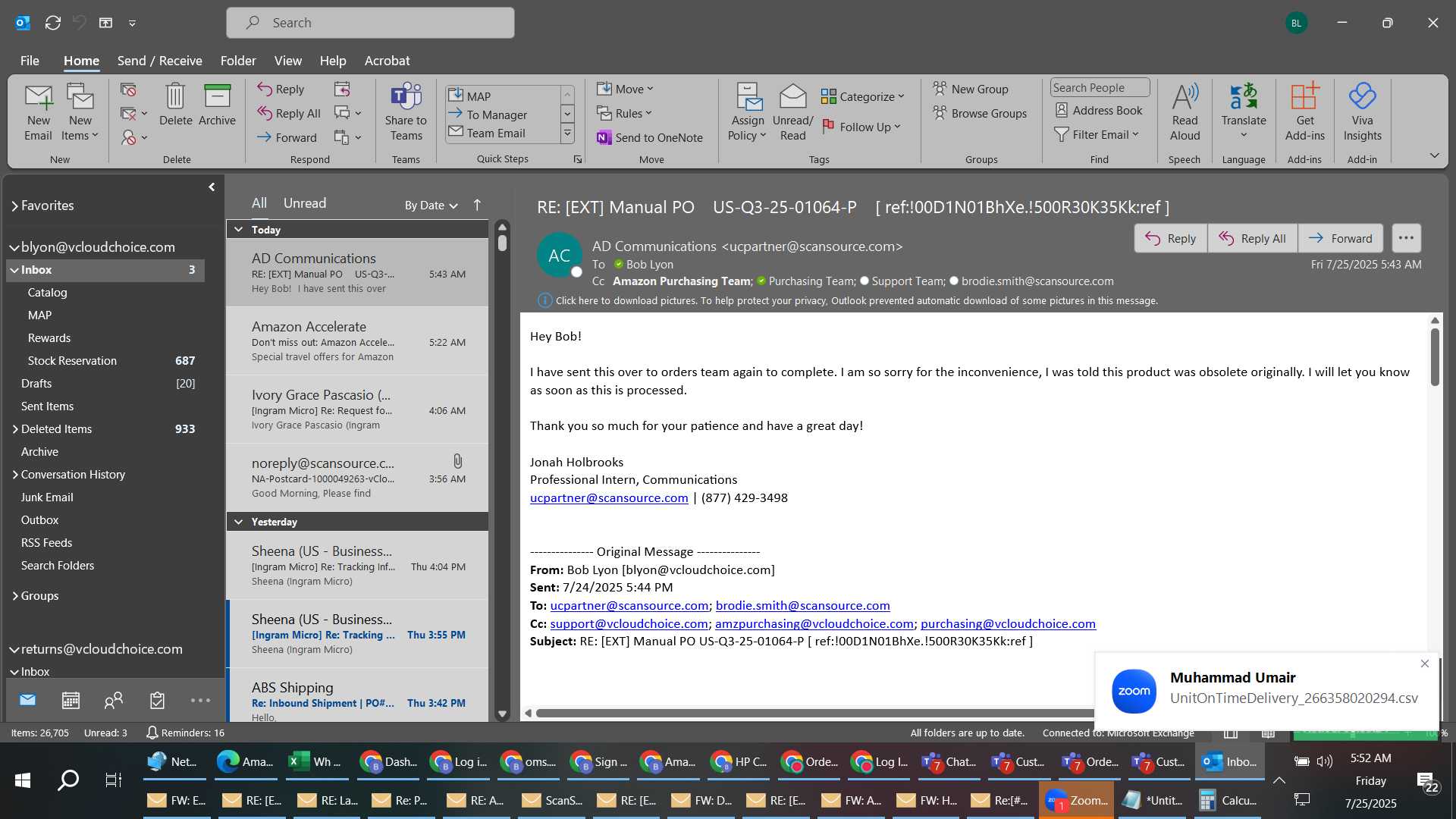Click the top Search box
This screenshot has height=819, width=1456.
(370, 23)
